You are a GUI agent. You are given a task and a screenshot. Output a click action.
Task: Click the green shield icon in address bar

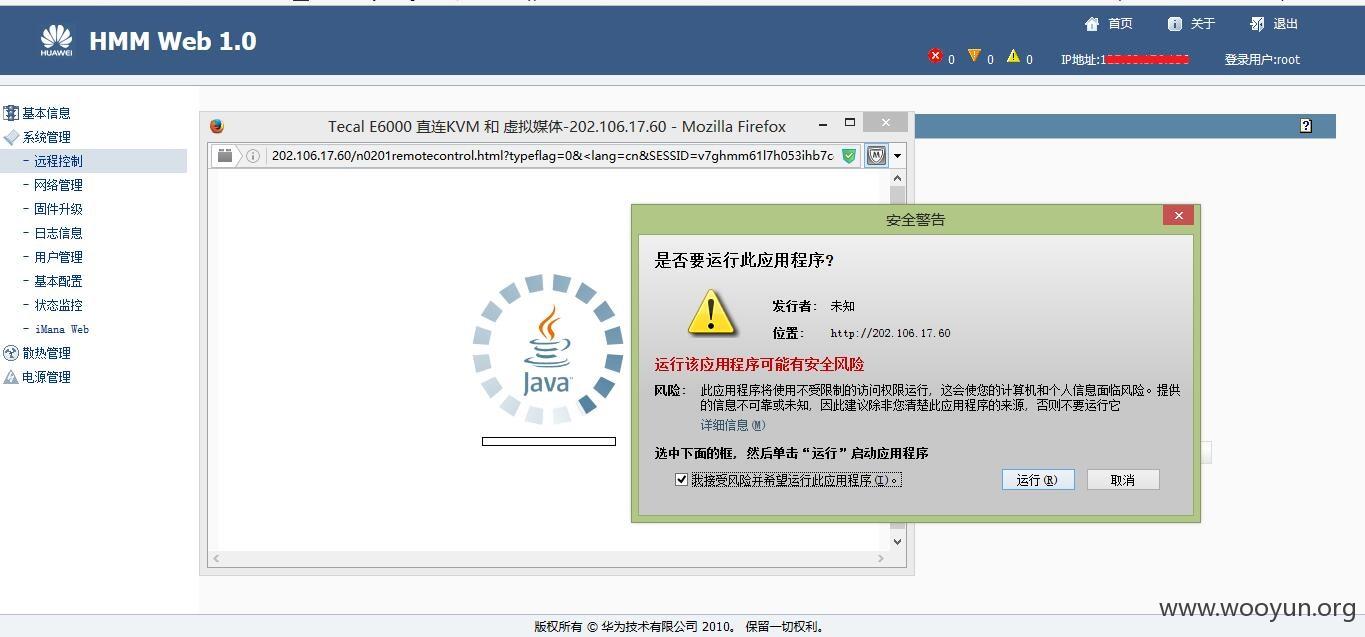coord(848,155)
